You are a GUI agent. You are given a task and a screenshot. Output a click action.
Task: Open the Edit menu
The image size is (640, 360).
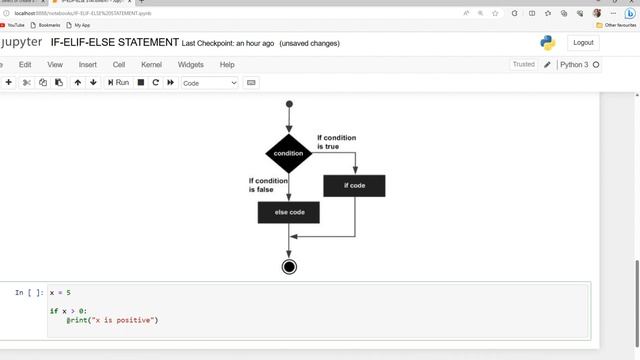25,64
